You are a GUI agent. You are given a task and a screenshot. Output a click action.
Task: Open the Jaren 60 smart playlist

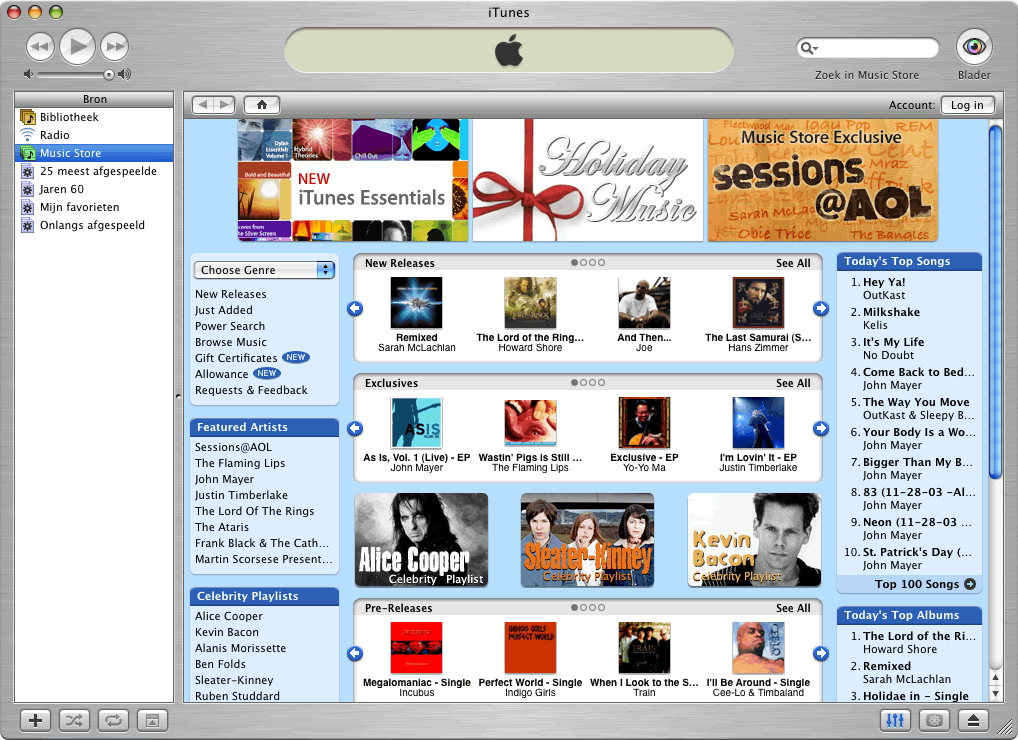pyautogui.click(x=94, y=190)
